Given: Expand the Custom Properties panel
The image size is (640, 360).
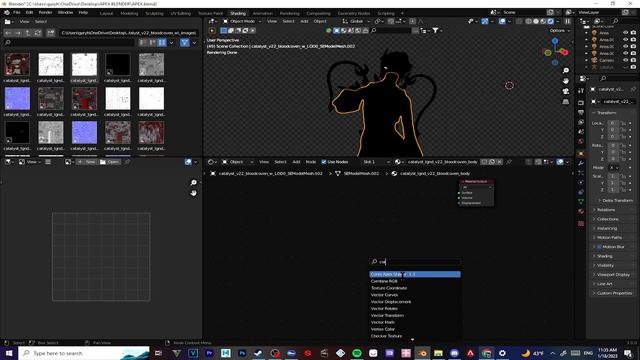Looking at the screenshot, I should (x=613, y=293).
